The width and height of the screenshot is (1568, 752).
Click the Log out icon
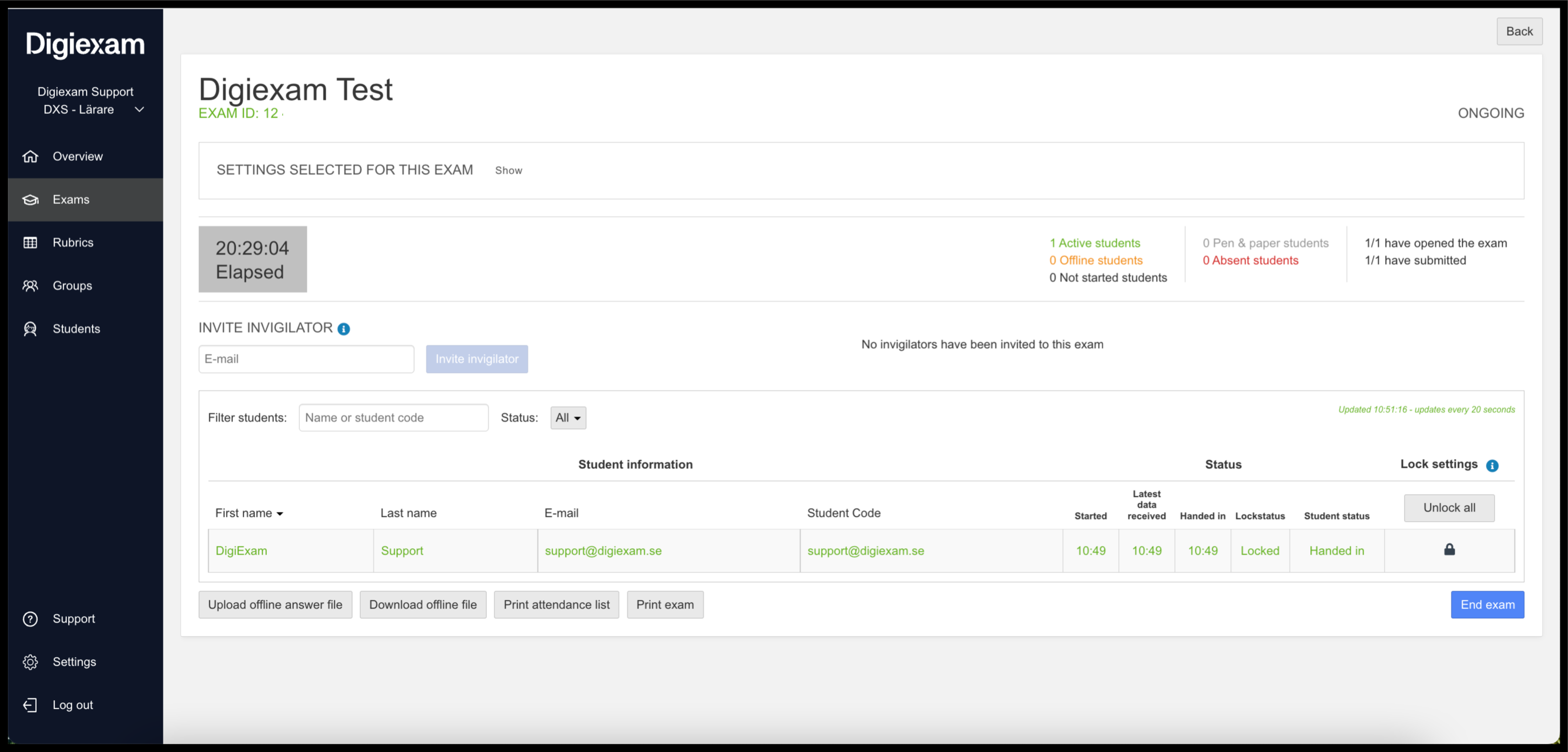click(x=30, y=705)
